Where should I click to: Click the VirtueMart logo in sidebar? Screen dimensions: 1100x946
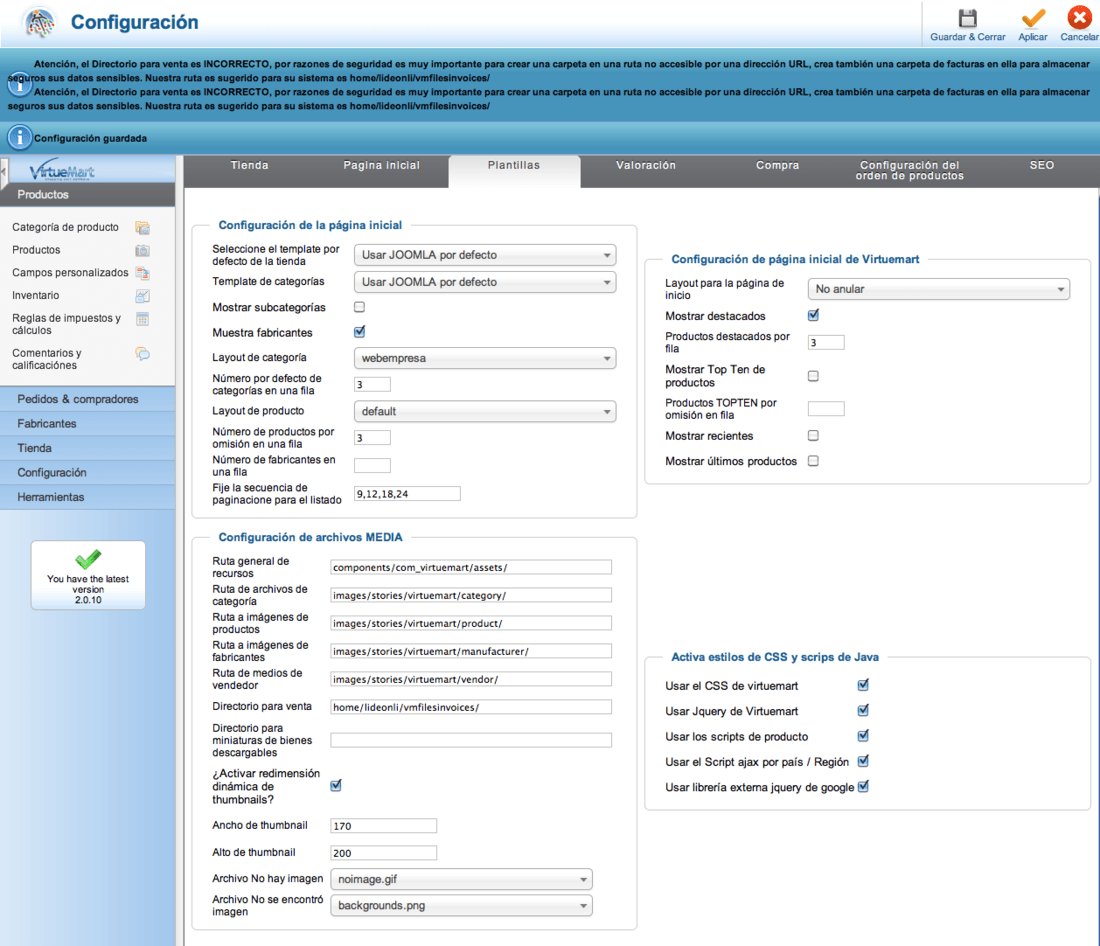click(62, 172)
